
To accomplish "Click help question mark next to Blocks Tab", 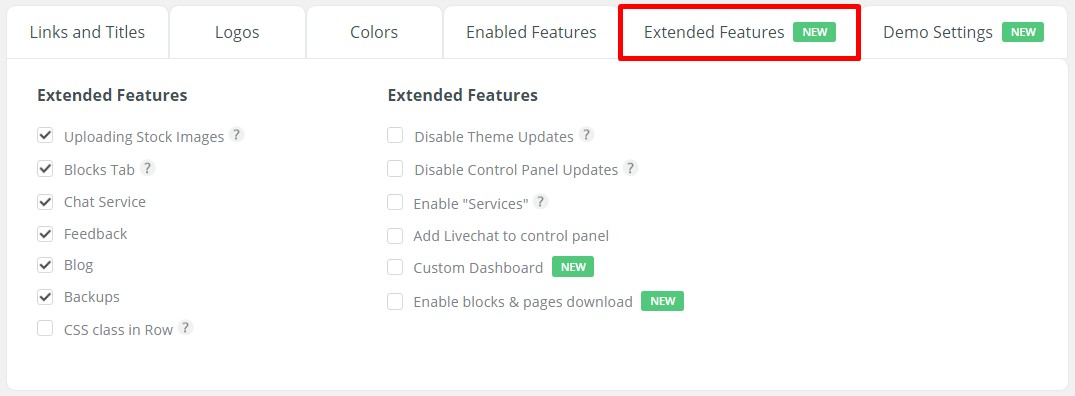I will pos(147,167).
